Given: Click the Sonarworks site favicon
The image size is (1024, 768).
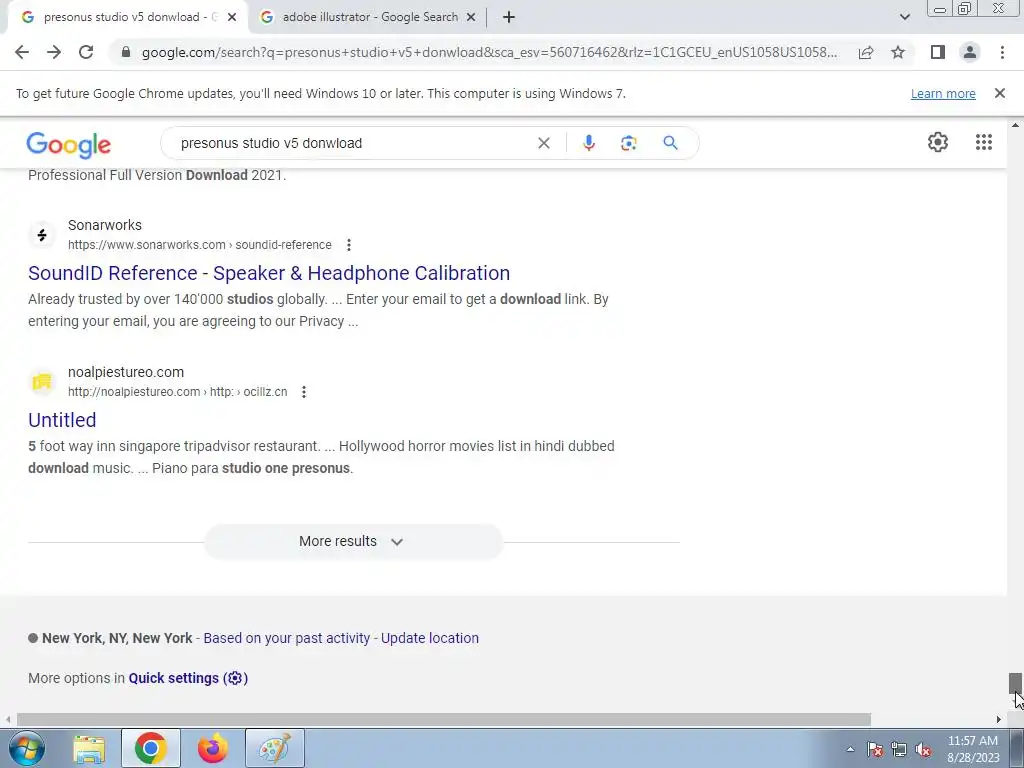Looking at the screenshot, I should pyautogui.click(x=42, y=234).
